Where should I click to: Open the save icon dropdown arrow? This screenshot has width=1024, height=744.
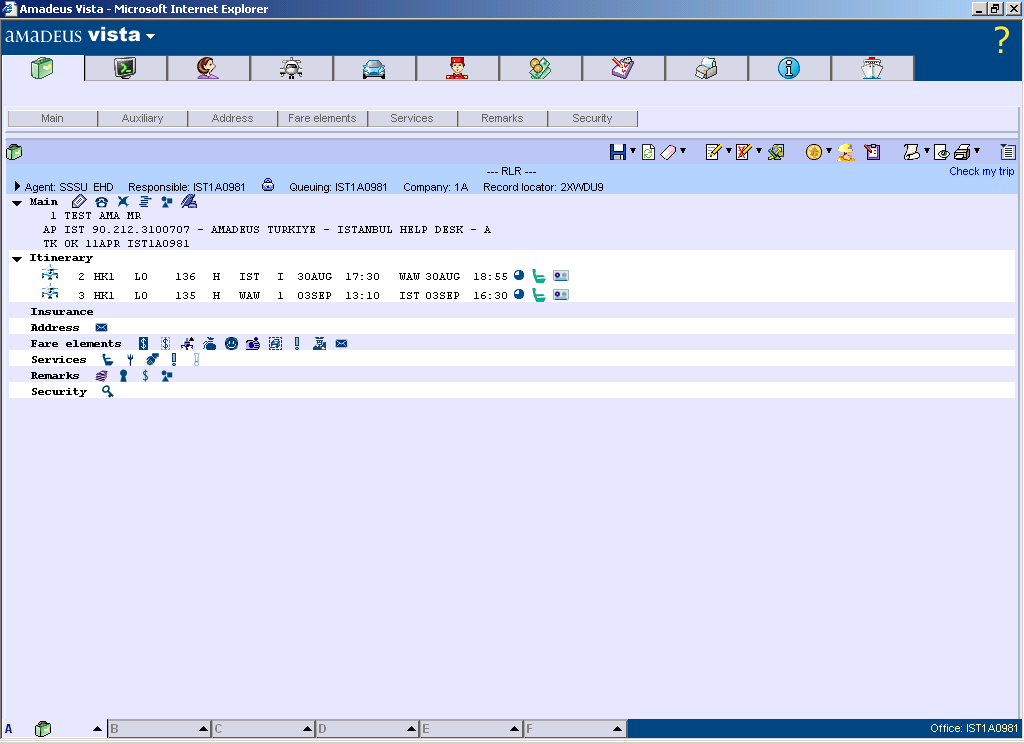pos(633,151)
